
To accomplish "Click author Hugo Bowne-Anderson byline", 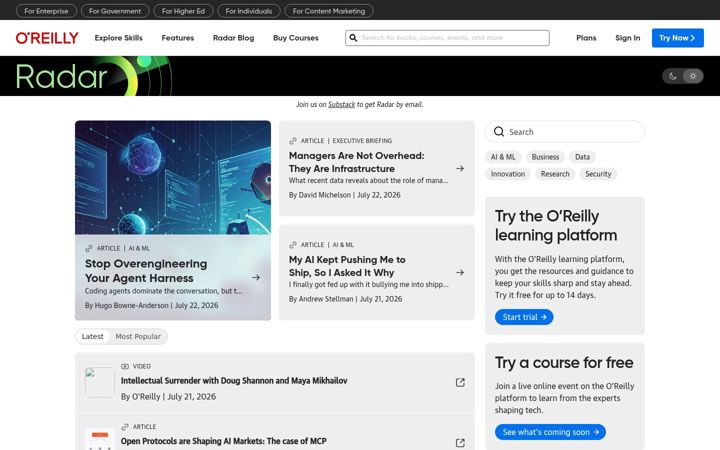I will [131, 305].
